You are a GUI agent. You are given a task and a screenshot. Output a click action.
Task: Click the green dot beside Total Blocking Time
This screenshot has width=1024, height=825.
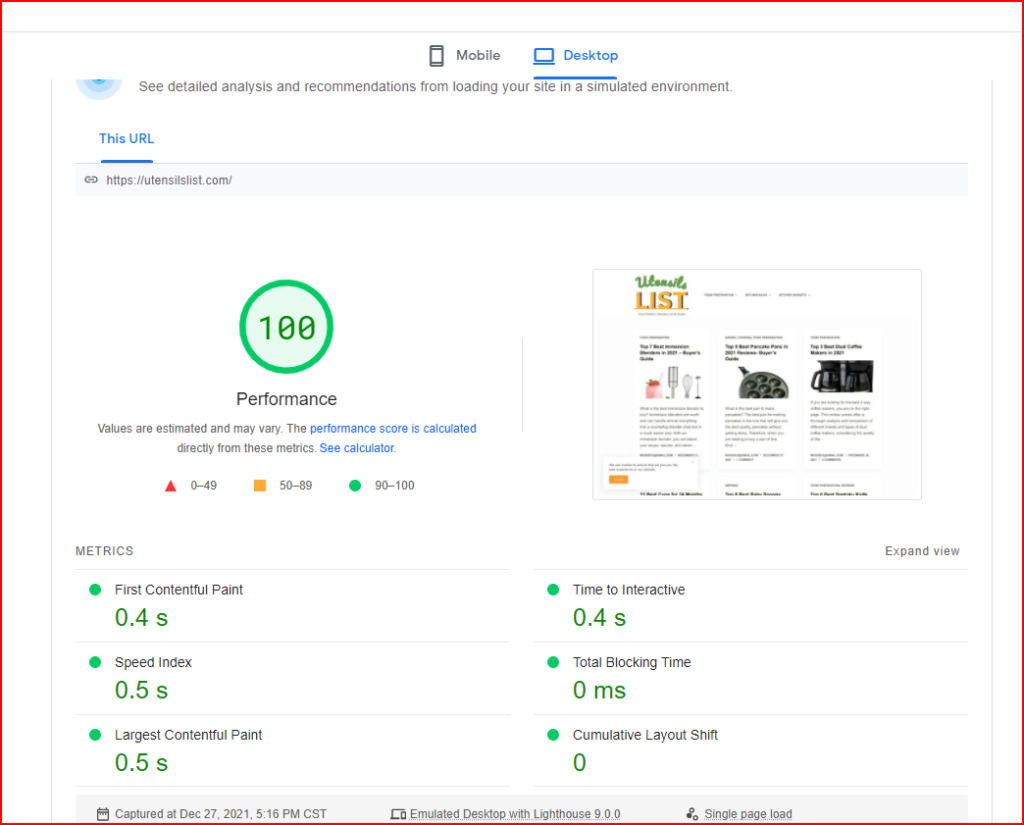click(553, 662)
